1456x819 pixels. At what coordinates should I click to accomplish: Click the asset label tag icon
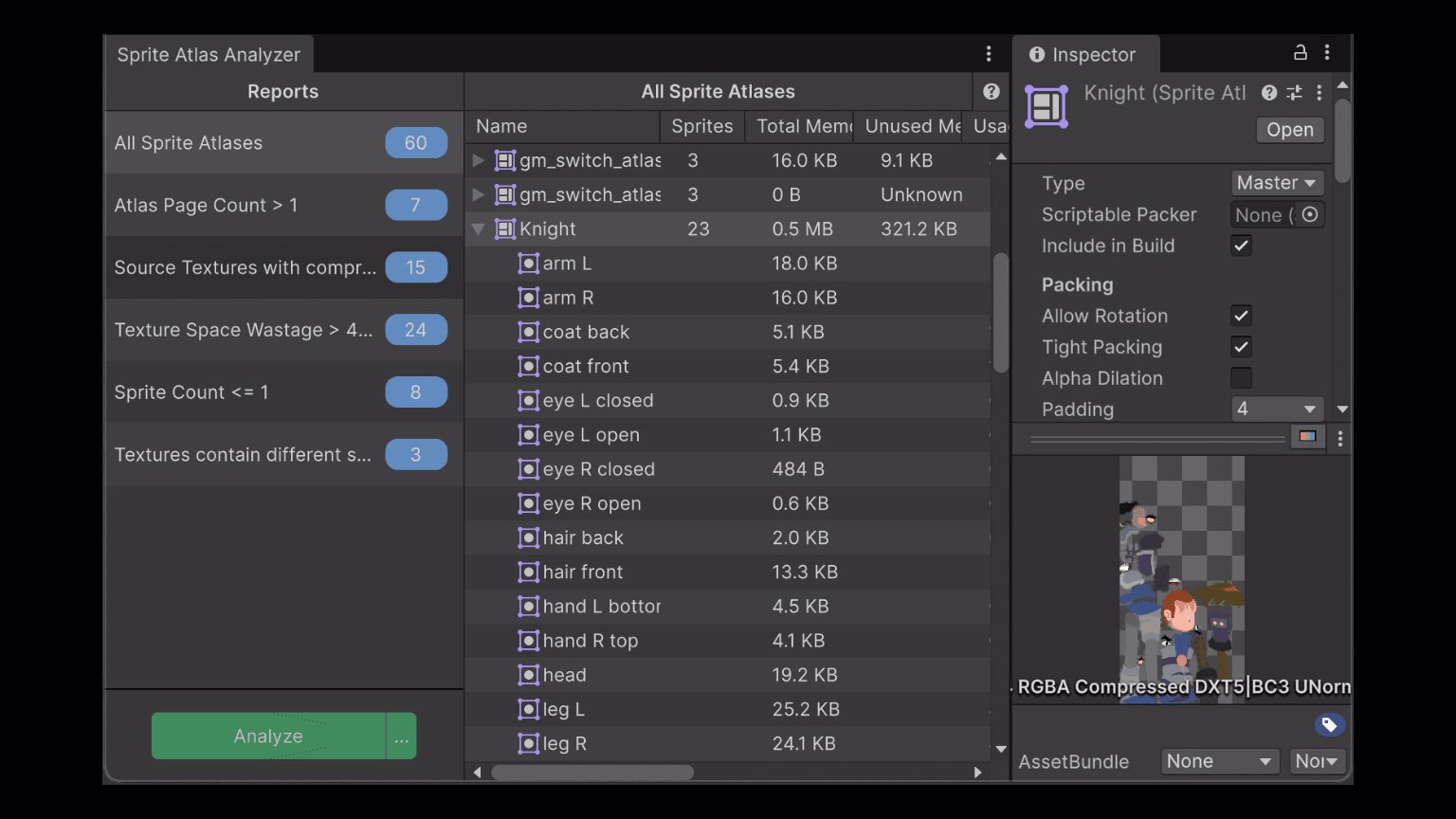tap(1329, 725)
